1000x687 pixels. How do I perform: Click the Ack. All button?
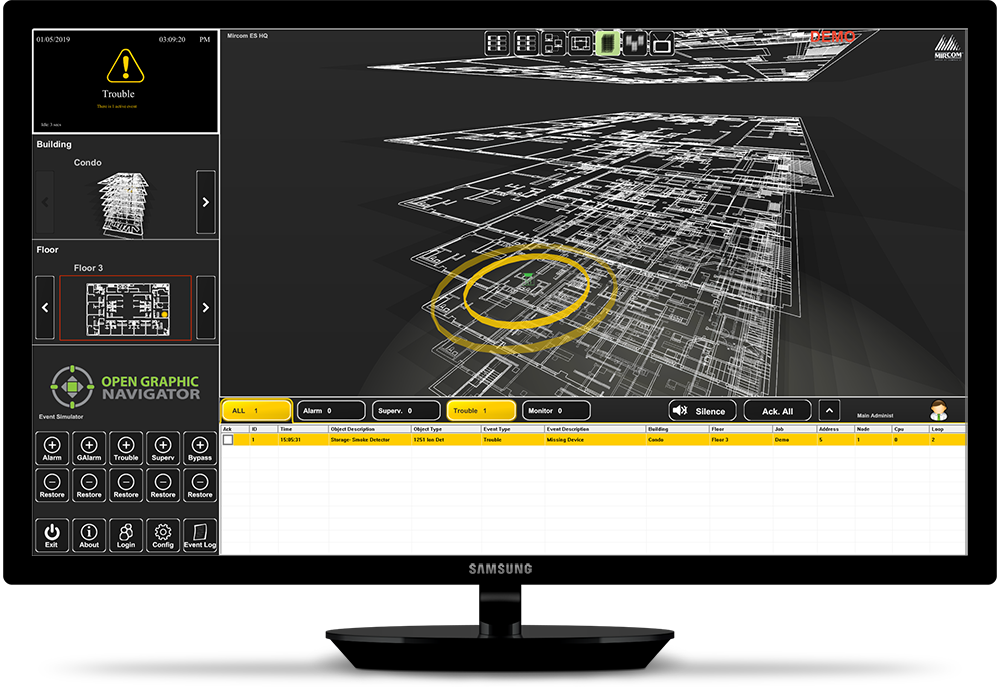(777, 410)
